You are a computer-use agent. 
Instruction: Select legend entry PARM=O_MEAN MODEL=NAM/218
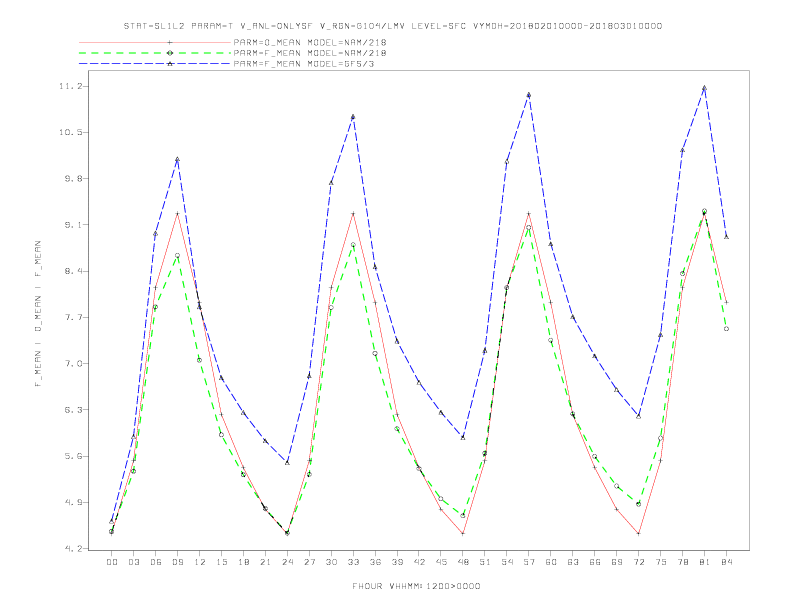[x=310, y=42]
